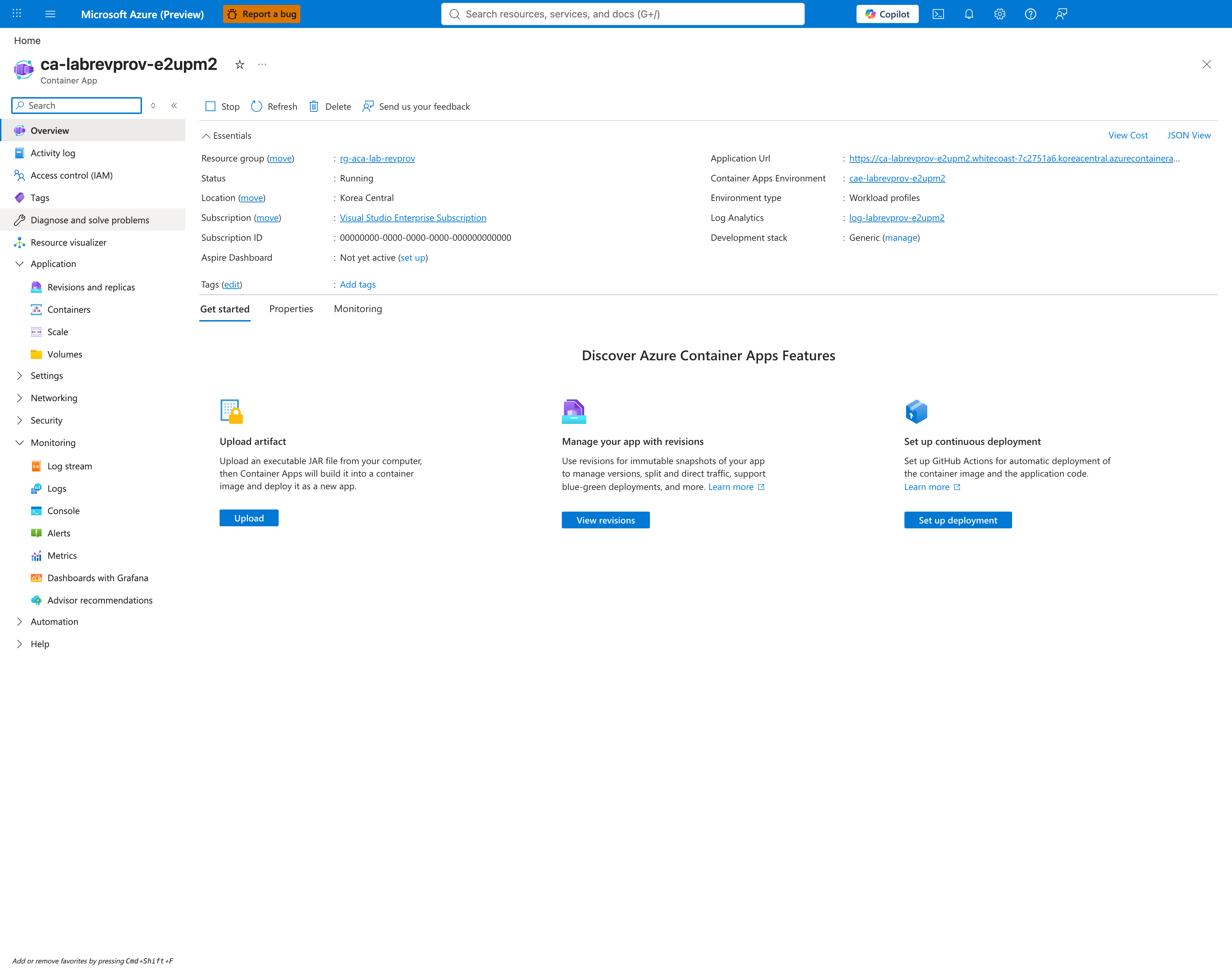Viewport: 1232px width, 968px height.
Task: Collapse the sidebar with double chevron
Action: click(x=174, y=106)
